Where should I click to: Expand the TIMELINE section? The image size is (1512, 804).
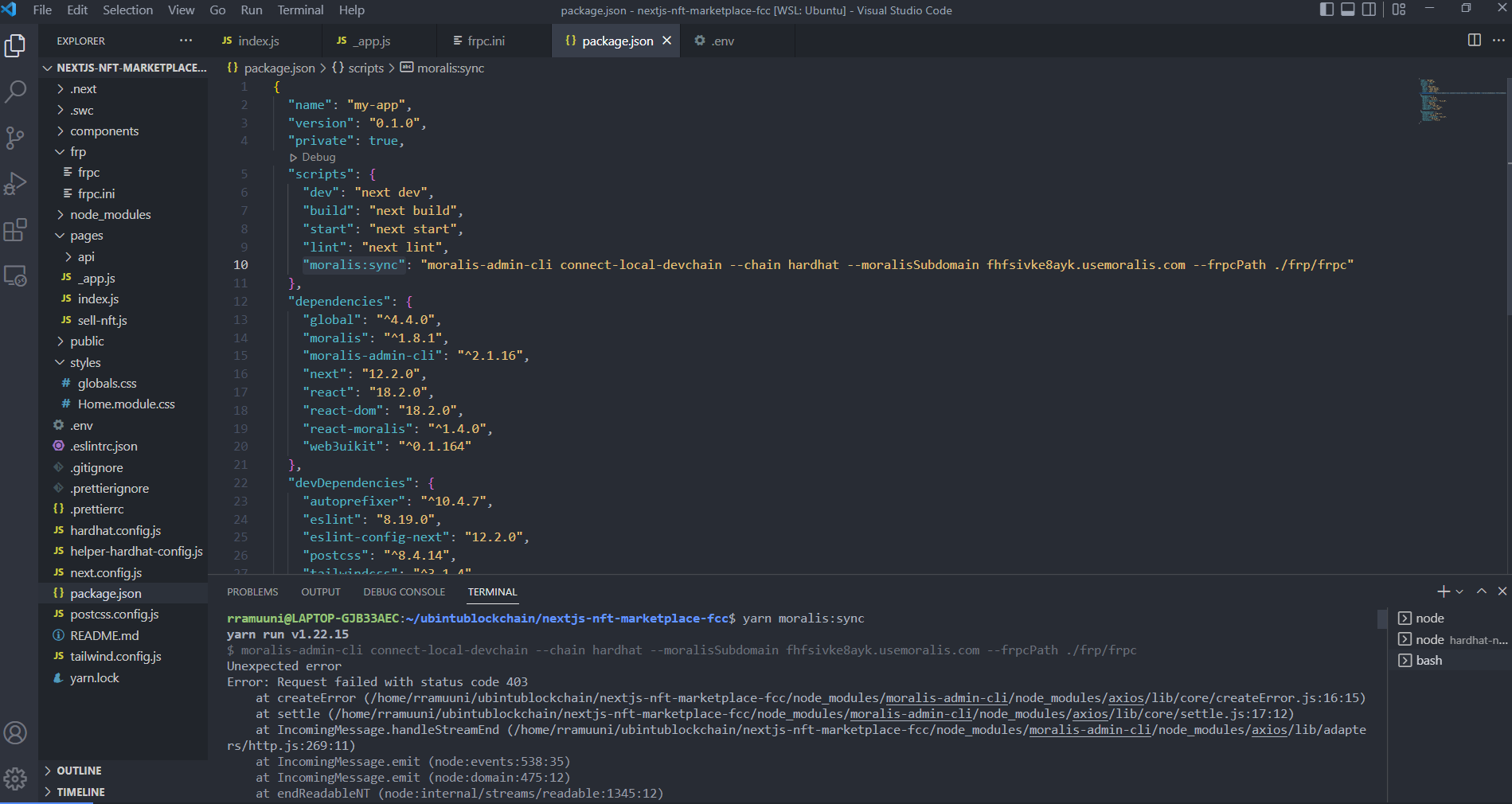click(x=123, y=792)
